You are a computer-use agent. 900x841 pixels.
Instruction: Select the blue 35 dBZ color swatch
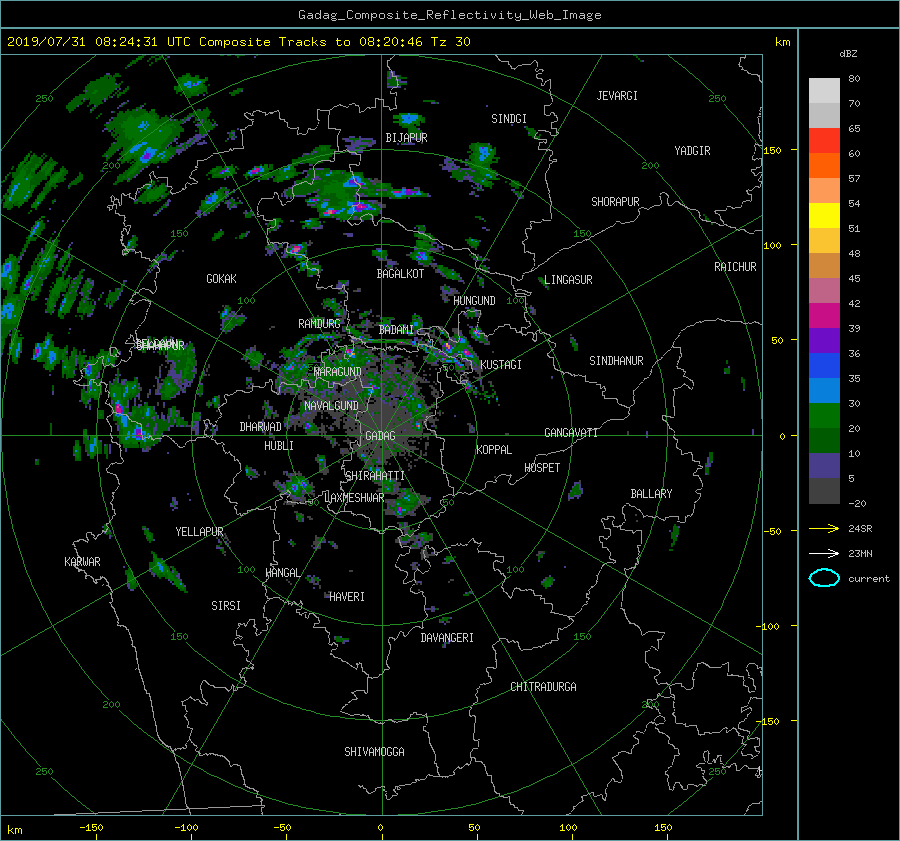824,366
